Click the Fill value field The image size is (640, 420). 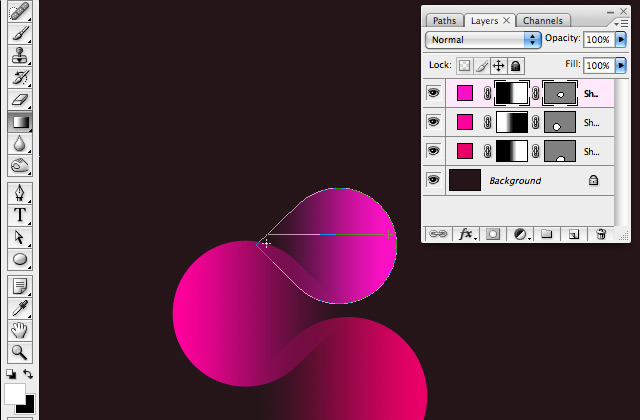599,65
